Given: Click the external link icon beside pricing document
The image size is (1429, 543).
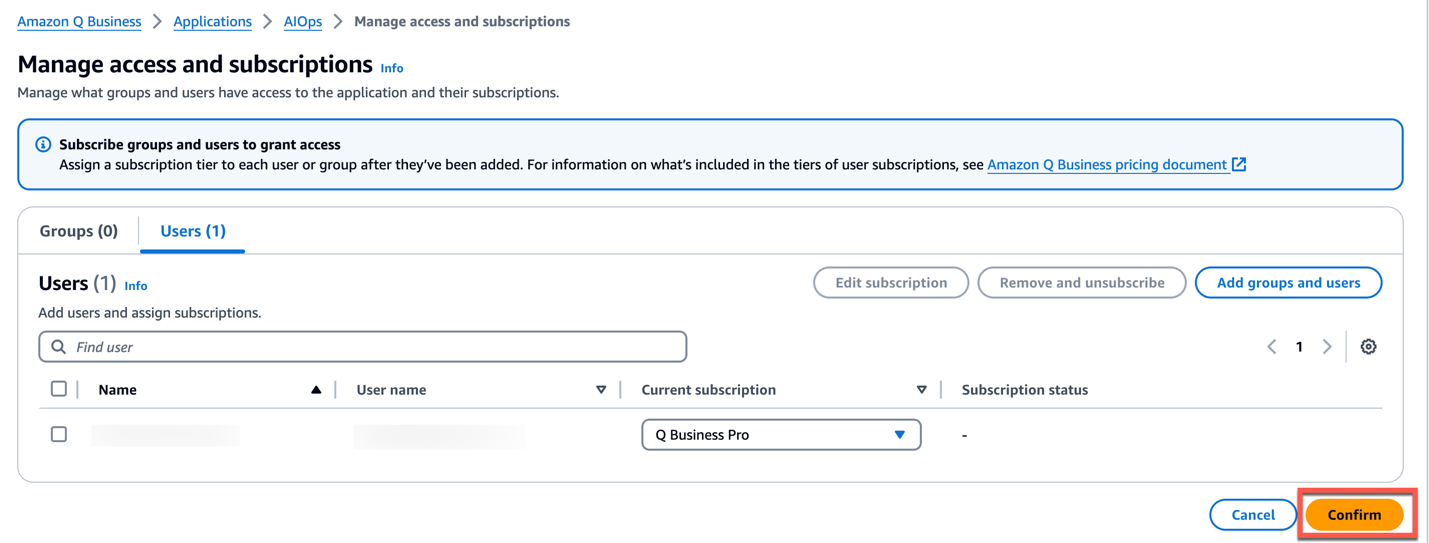Looking at the screenshot, I should (1239, 164).
